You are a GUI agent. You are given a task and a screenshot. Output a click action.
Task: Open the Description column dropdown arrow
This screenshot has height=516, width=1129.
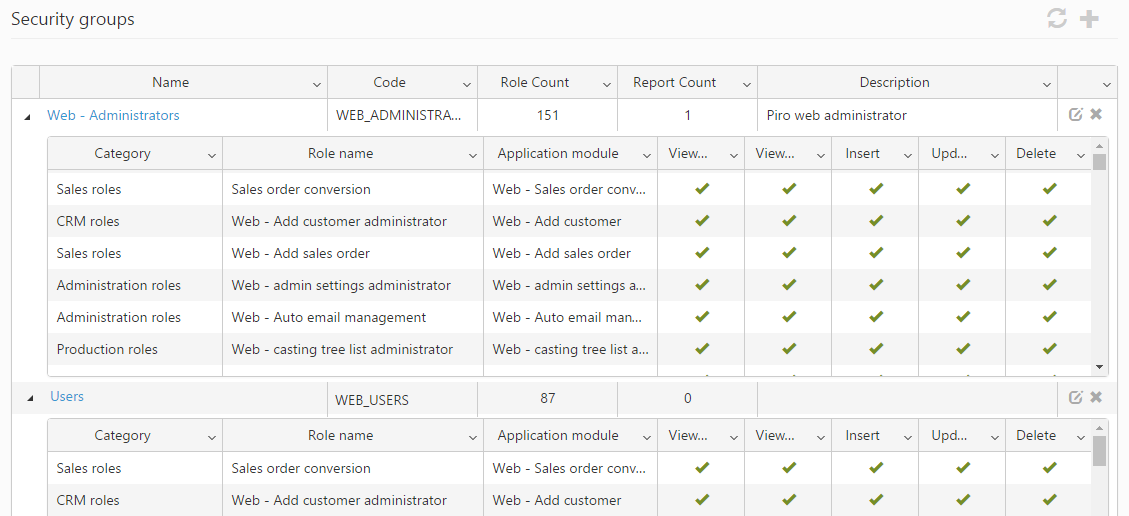point(1047,84)
